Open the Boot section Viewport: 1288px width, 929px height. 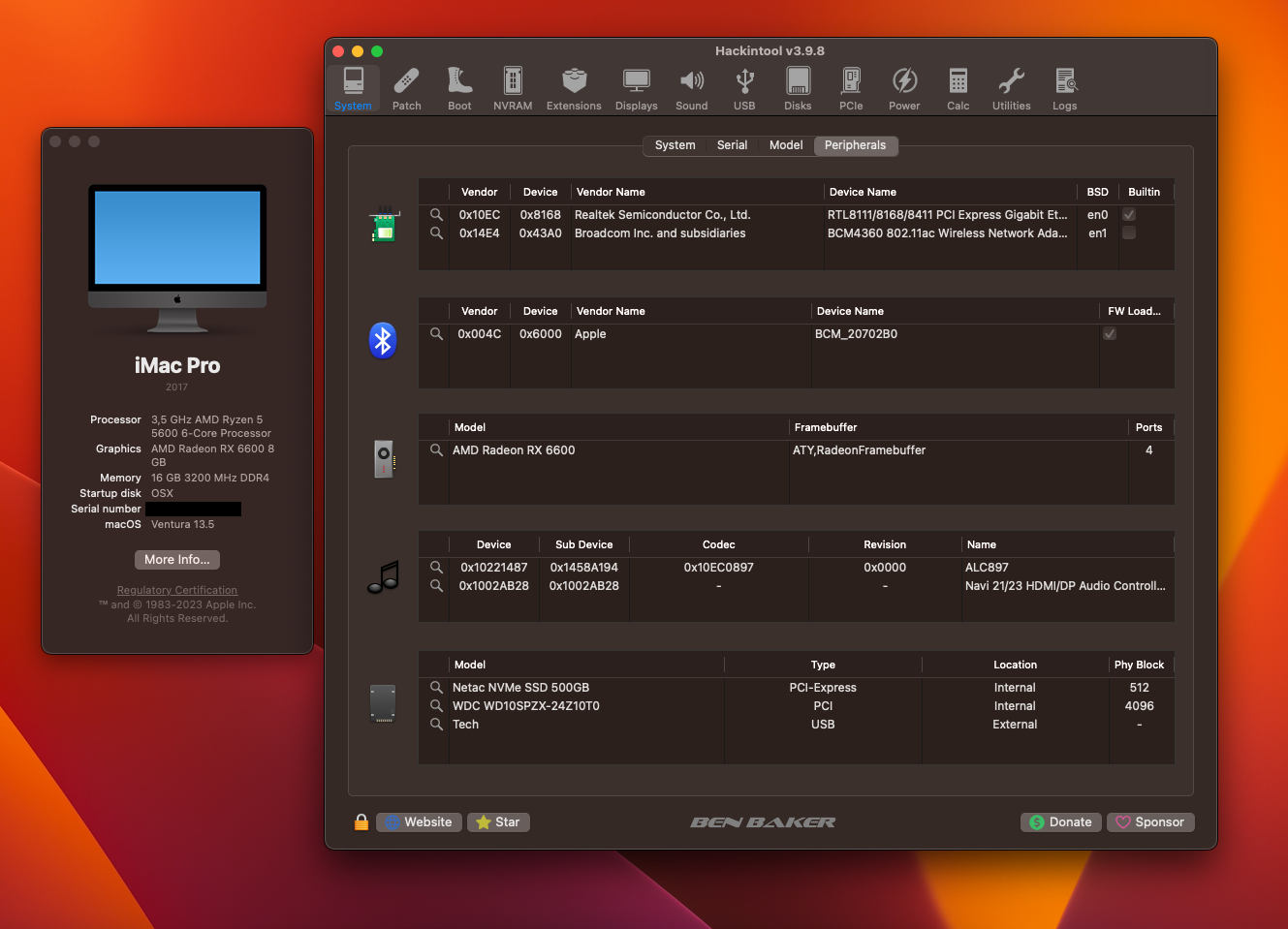click(x=460, y=89)
